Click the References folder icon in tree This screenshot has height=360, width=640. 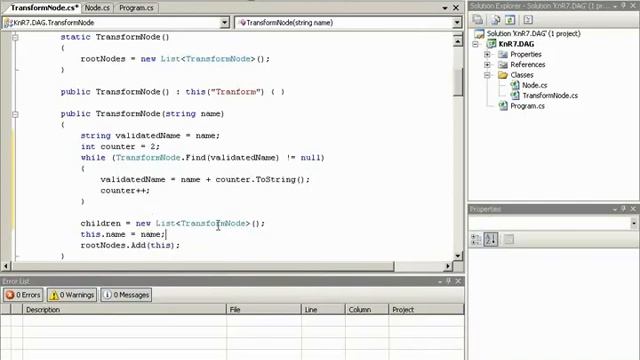coord(503,64)
